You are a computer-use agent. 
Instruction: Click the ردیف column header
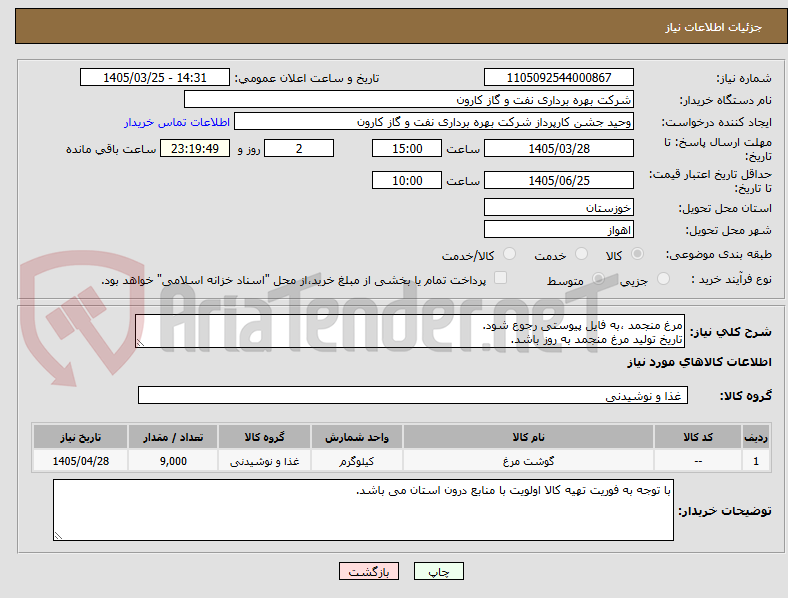tap(756, 437)
